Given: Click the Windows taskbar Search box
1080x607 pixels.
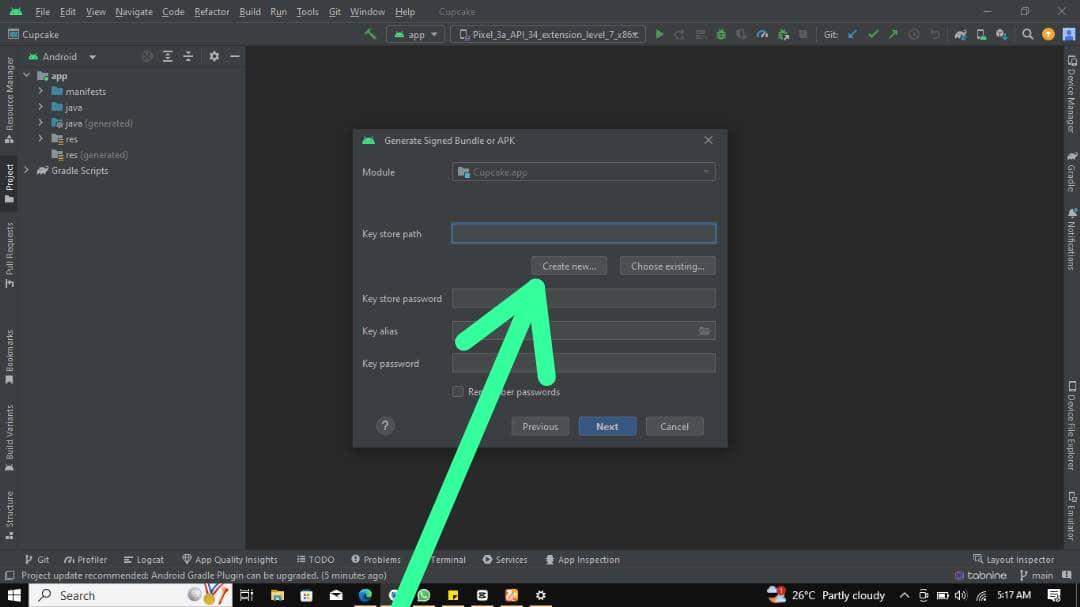Looking at the screenshot, I should [x=131, y=595].
